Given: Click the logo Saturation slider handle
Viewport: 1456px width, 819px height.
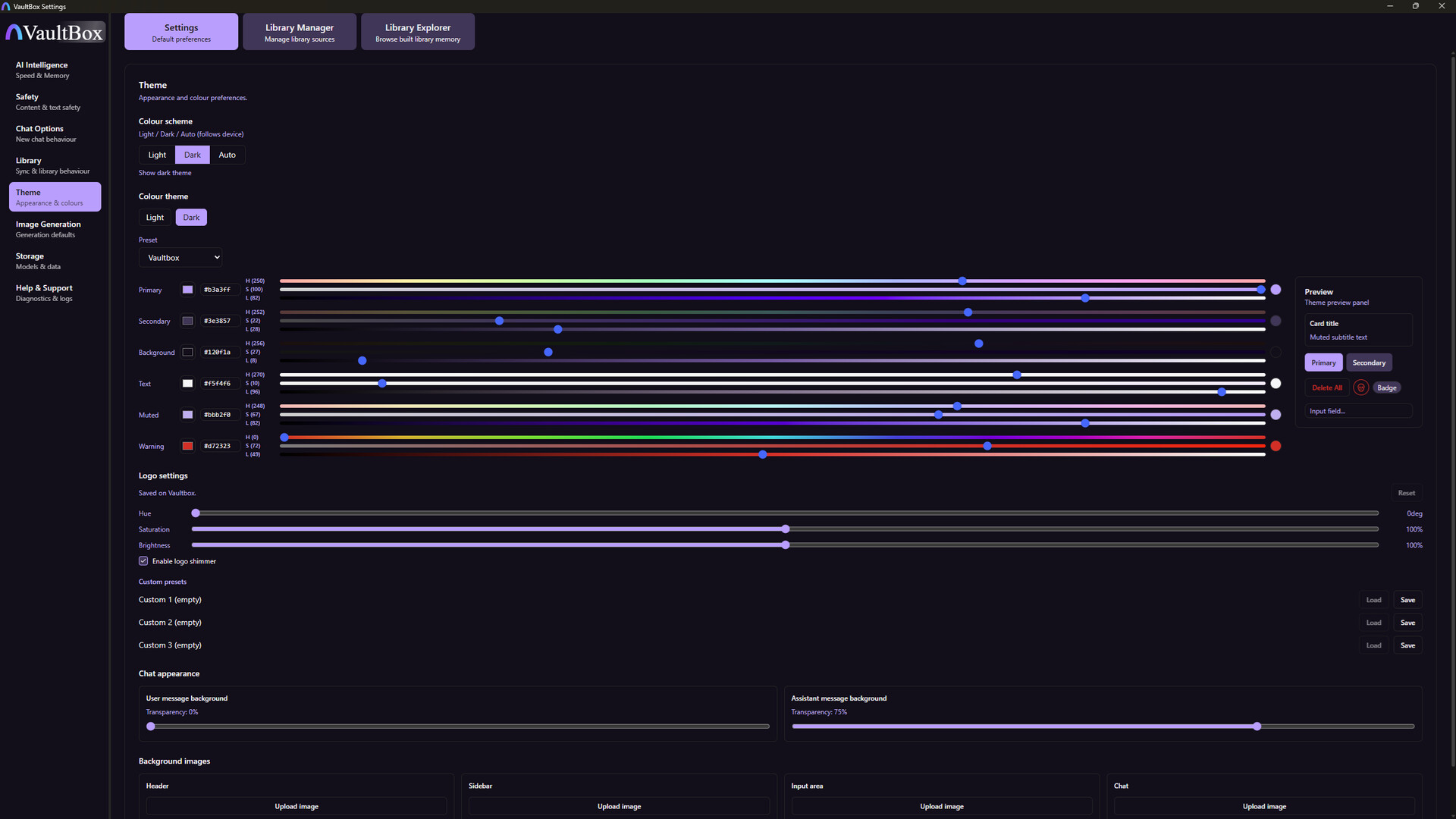Looking at the screenshot, I should tap(786, 529).
